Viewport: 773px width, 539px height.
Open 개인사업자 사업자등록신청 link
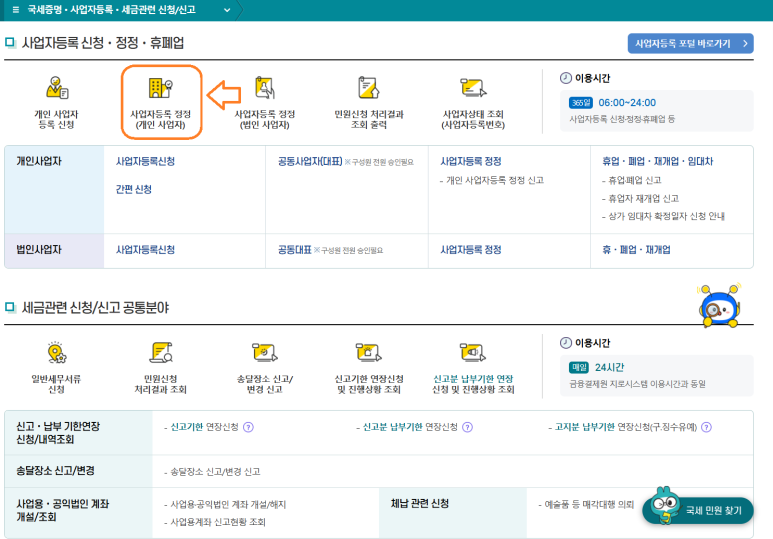pyautogui.click(x=145, y=161)
